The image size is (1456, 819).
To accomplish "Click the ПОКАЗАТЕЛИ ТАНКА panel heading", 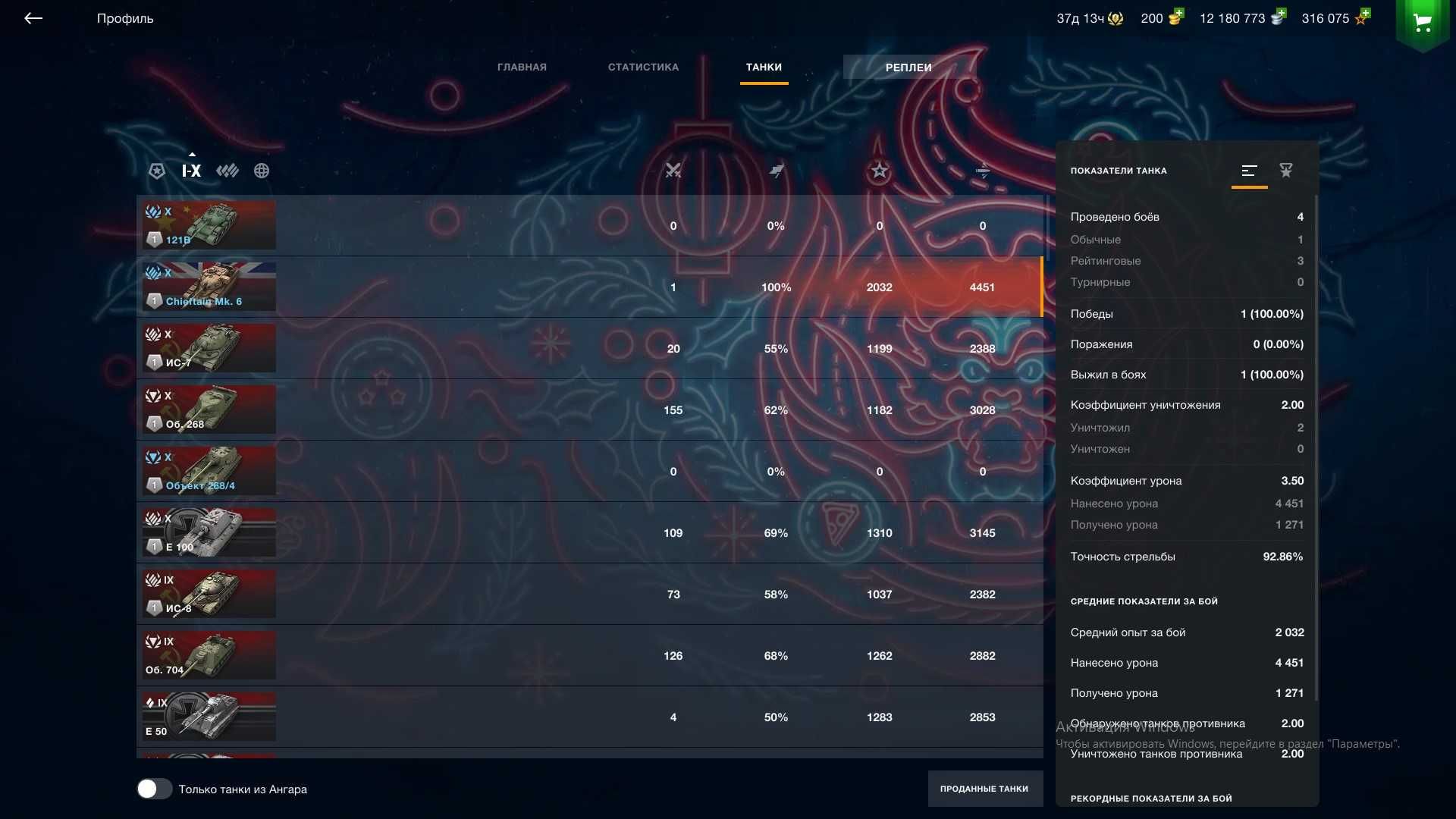I will coord(1119,171).
